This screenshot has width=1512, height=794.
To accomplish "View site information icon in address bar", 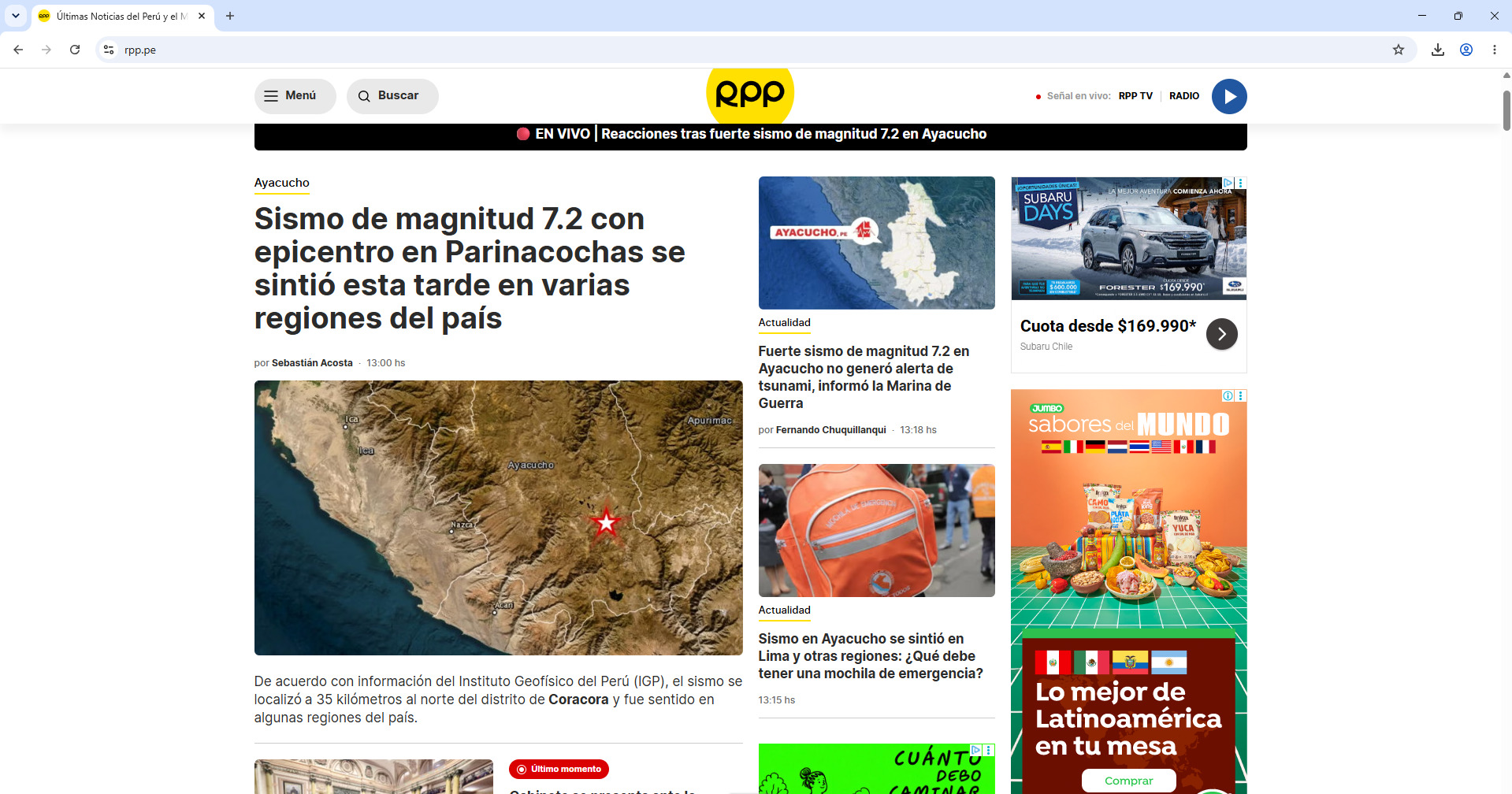I will click(x=109, y=50).
